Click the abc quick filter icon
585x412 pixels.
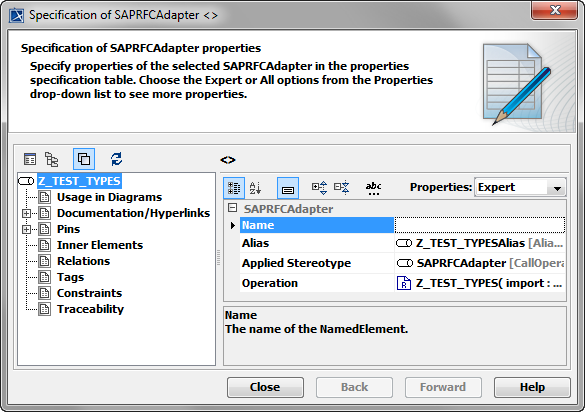click(x=373, y=188)
